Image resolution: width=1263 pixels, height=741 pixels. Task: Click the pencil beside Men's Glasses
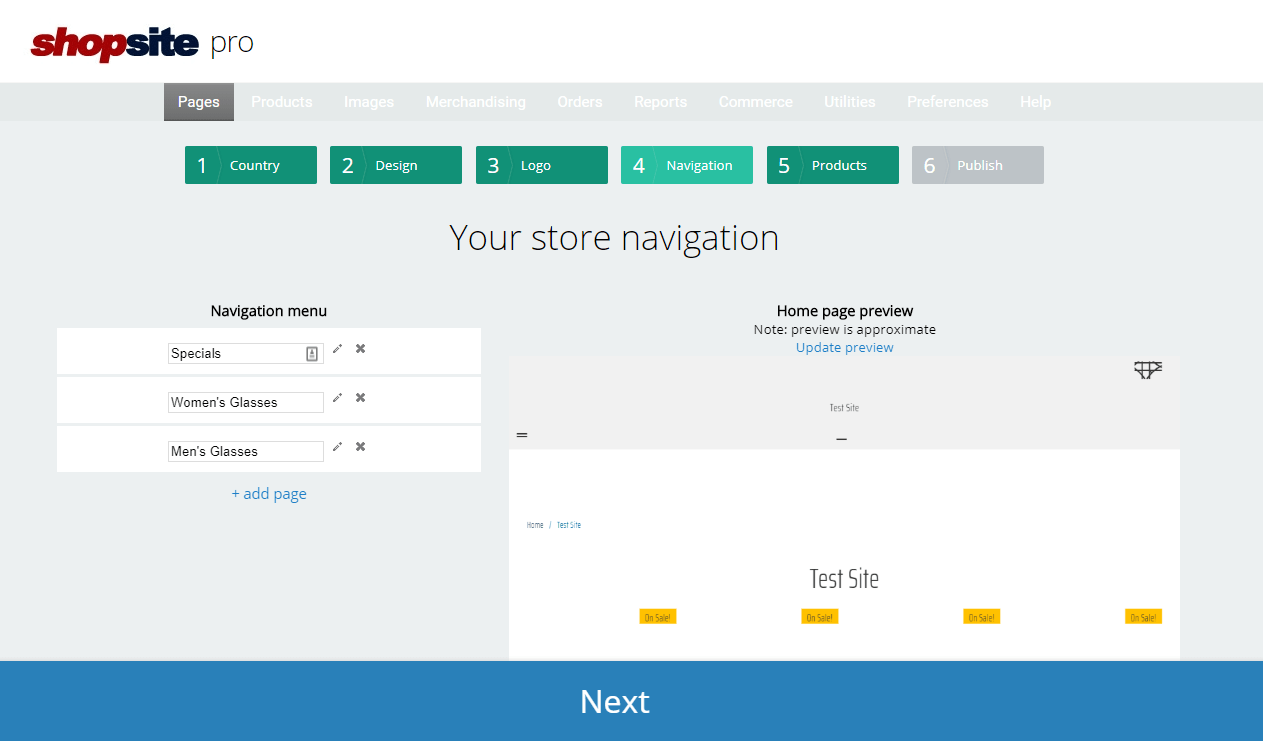pos(337,447)
